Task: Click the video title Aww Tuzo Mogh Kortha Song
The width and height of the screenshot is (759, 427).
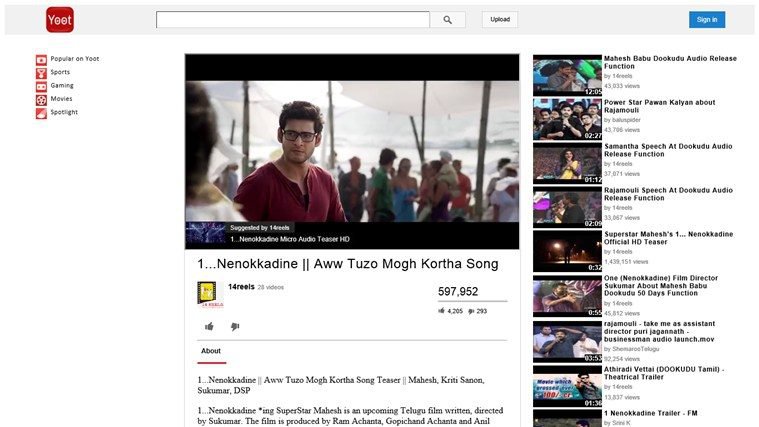Action: (x=348, y=264)
